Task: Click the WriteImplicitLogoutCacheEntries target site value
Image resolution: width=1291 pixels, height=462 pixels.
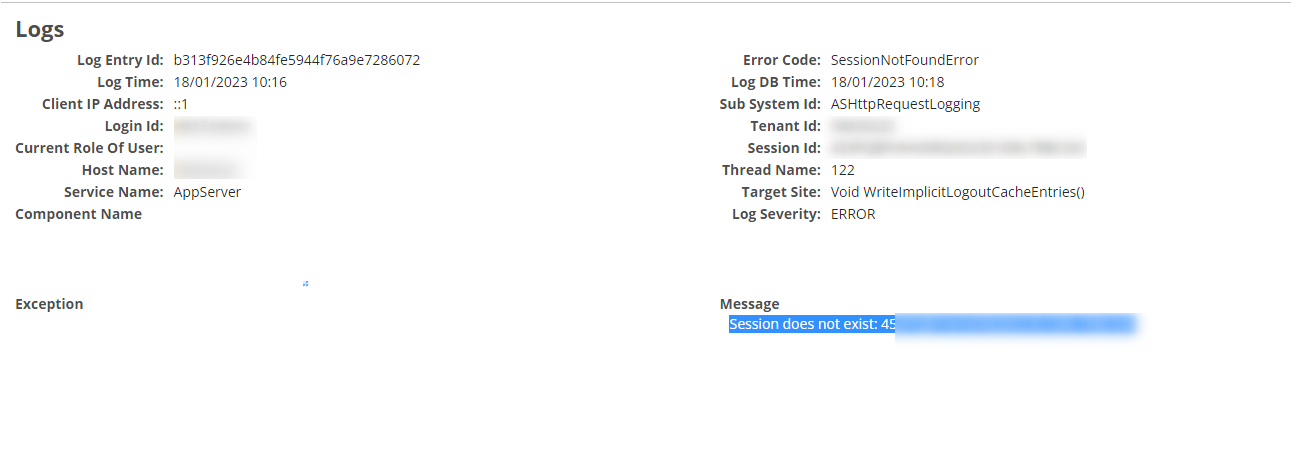Action: tap(957, 192)
